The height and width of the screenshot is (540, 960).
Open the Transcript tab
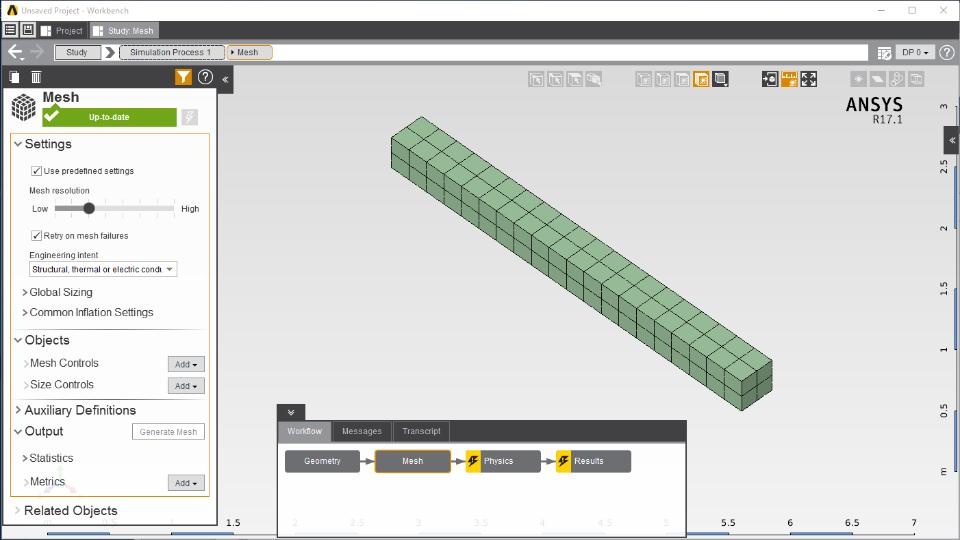tap(421, 431)
